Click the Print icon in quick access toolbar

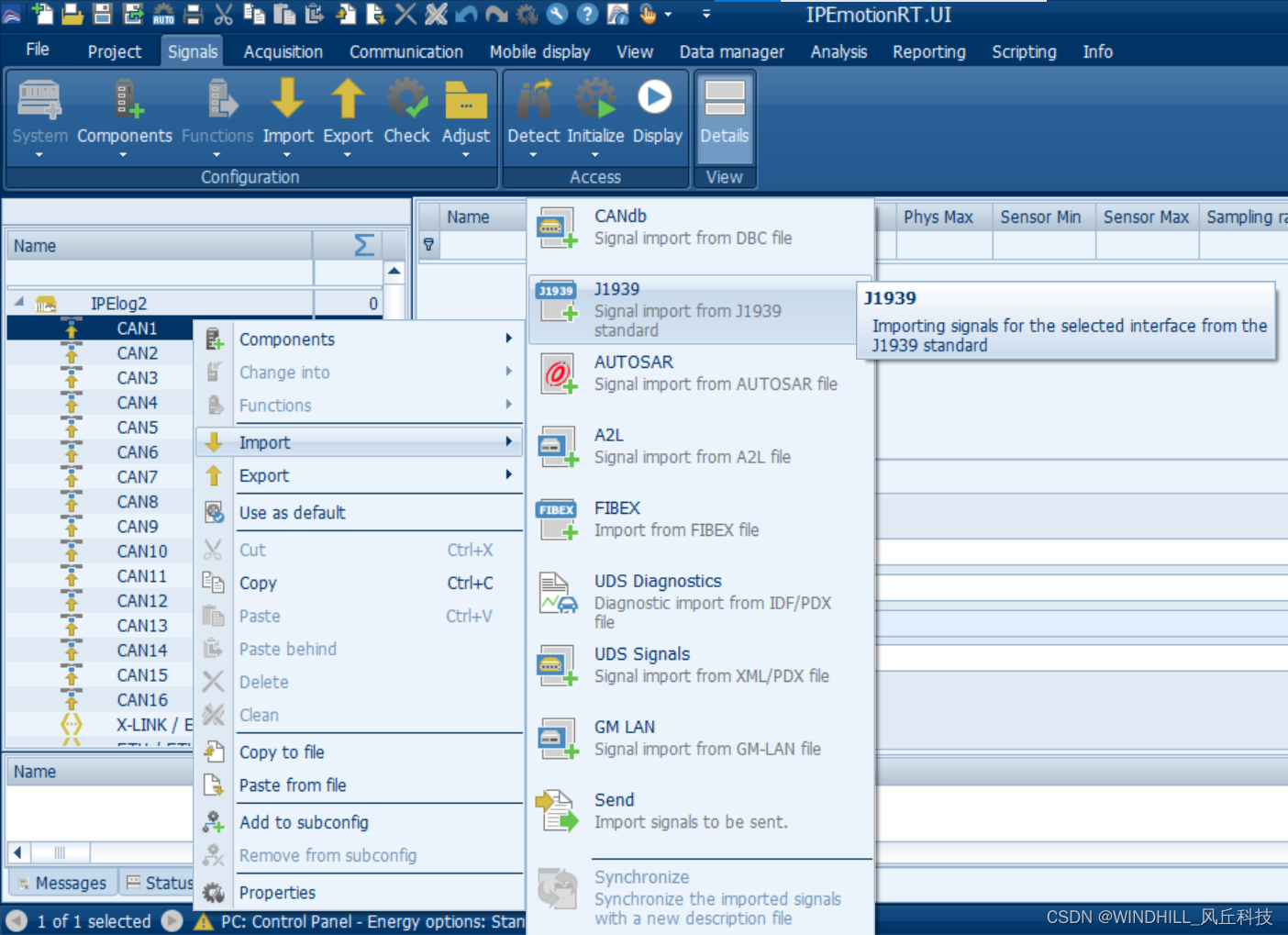tap(194, 14)
